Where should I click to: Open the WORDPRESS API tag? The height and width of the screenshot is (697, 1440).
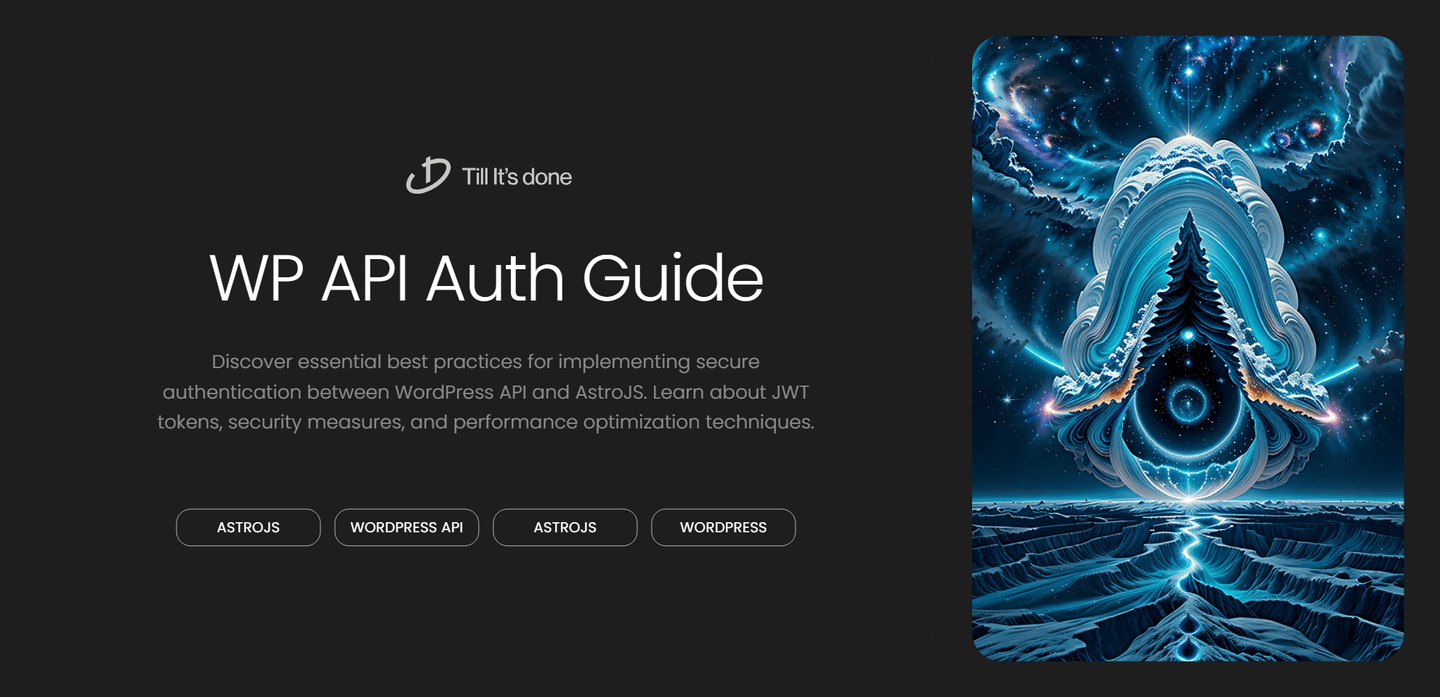[x=406, y=527]
